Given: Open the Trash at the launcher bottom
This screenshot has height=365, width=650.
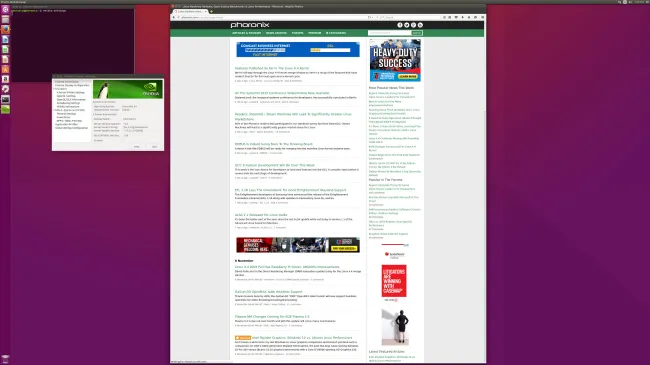Looking at the screenshot, I should 5,359.
